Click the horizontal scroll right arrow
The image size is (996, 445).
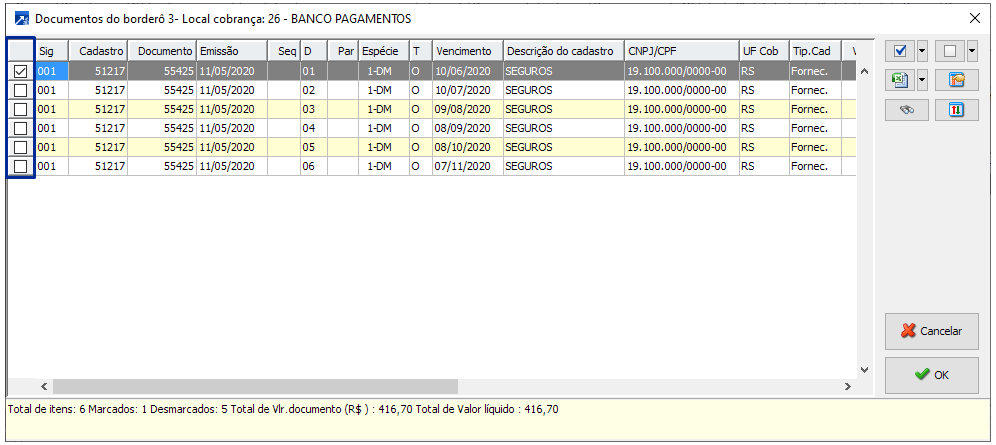pos(848,386)
